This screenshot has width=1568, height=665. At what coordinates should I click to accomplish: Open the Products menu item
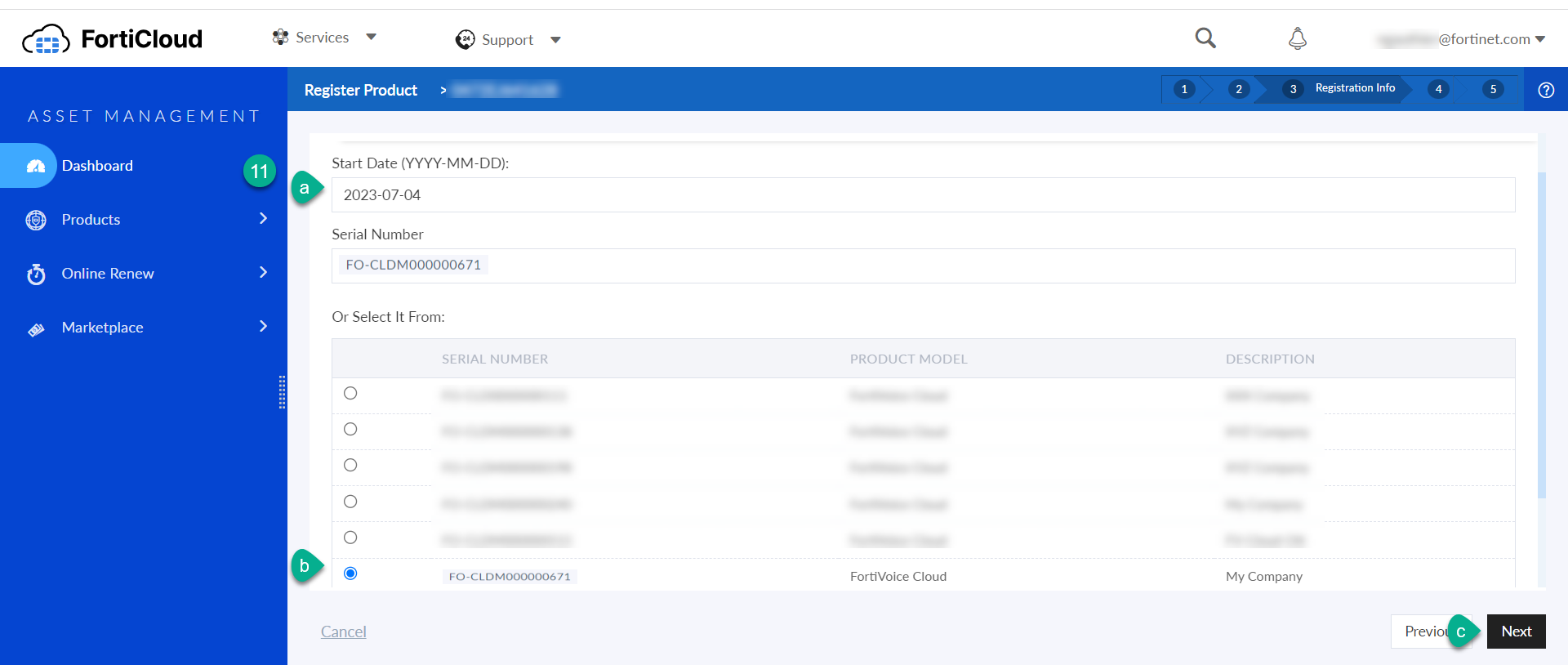(x=91, y=220)
